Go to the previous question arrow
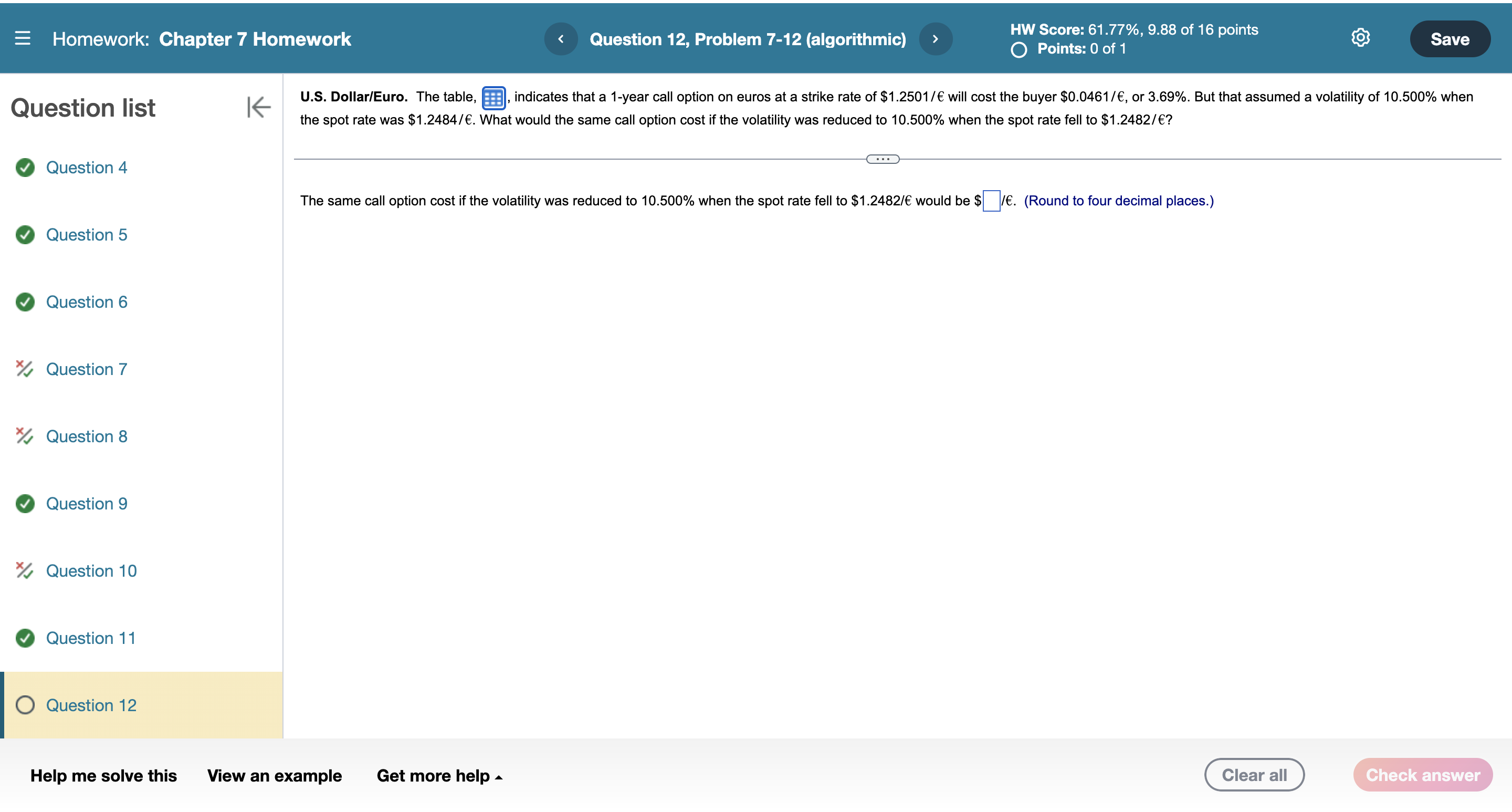Viewport: 1512px width, 812px height. pyautogui.click(x=561, y=39)
